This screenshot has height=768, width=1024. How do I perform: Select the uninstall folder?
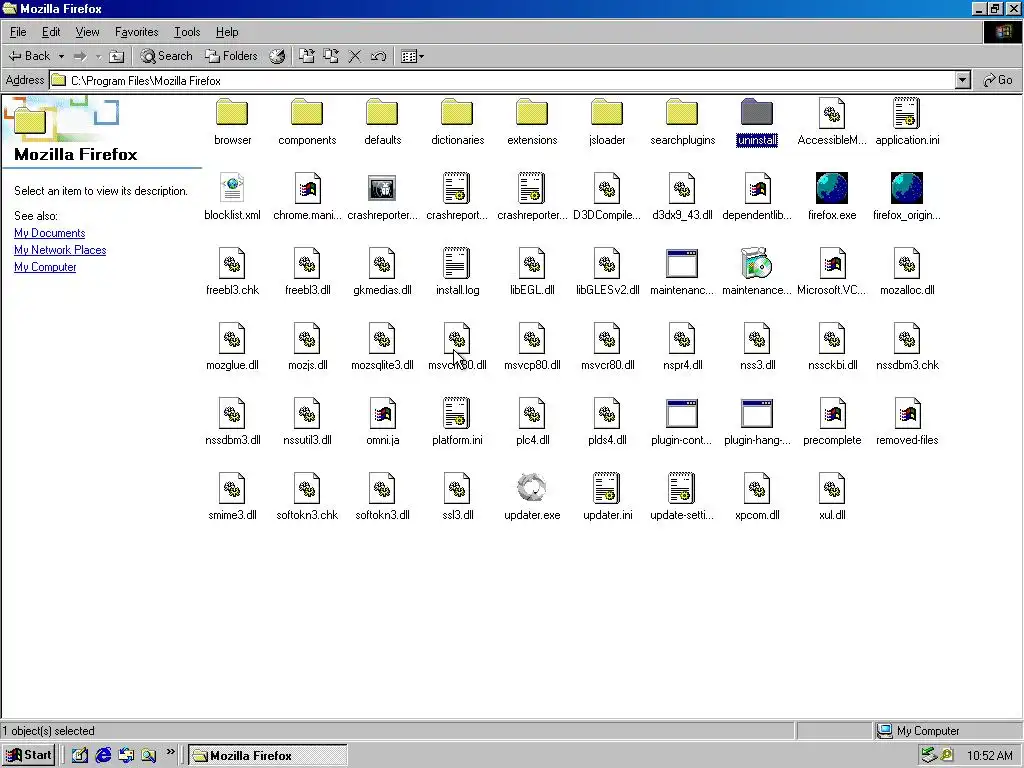[x=757, y=113]
